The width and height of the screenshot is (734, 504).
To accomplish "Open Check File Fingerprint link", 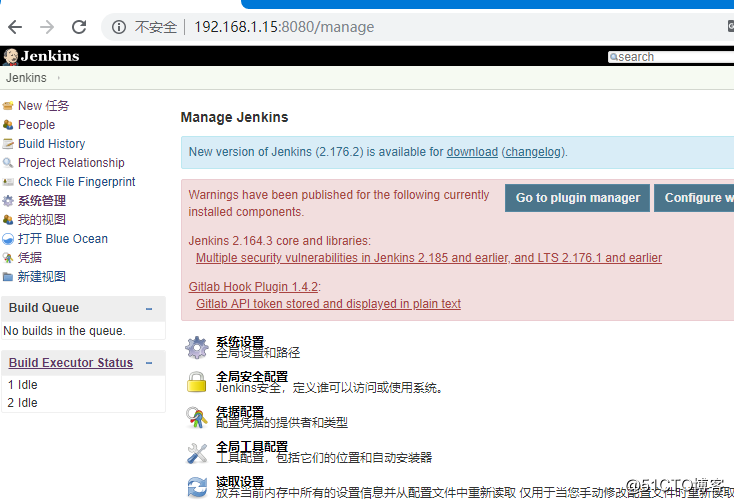I will (77, 182).
